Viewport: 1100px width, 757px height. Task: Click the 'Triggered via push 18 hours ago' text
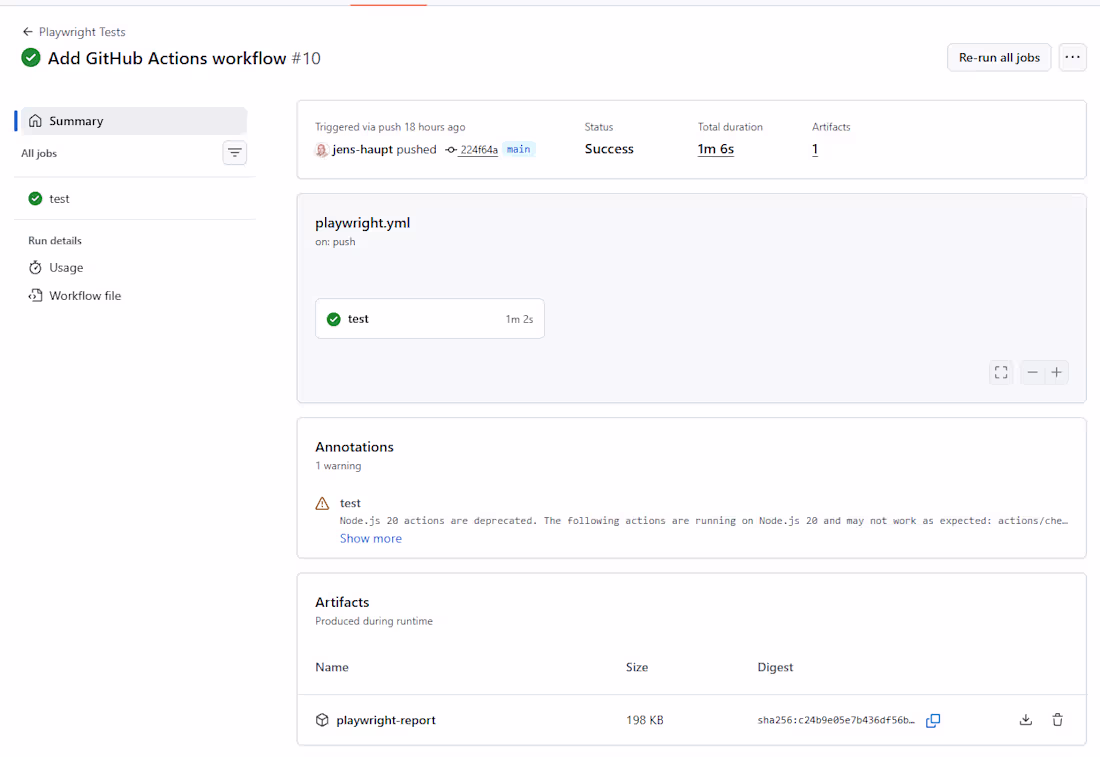click(390, 127)
